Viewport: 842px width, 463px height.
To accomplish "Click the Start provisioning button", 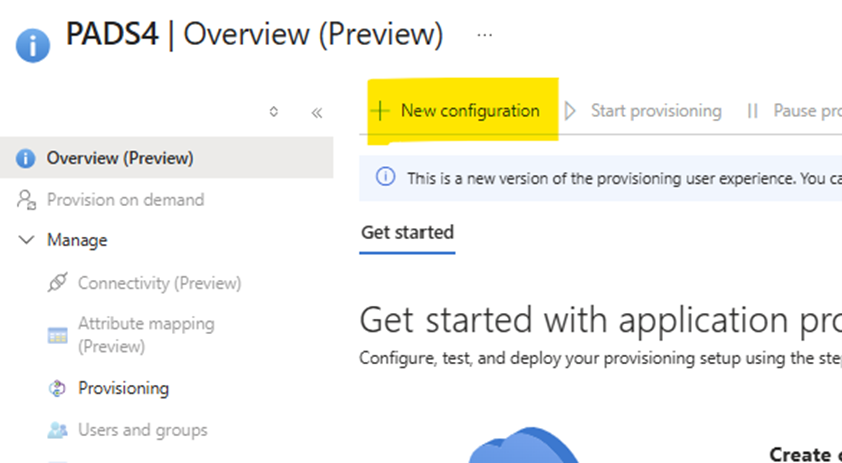I will click(x=643, y=111).
